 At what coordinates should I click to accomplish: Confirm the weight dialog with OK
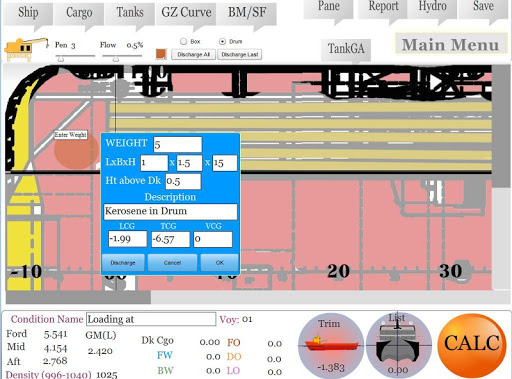[219, 263]
